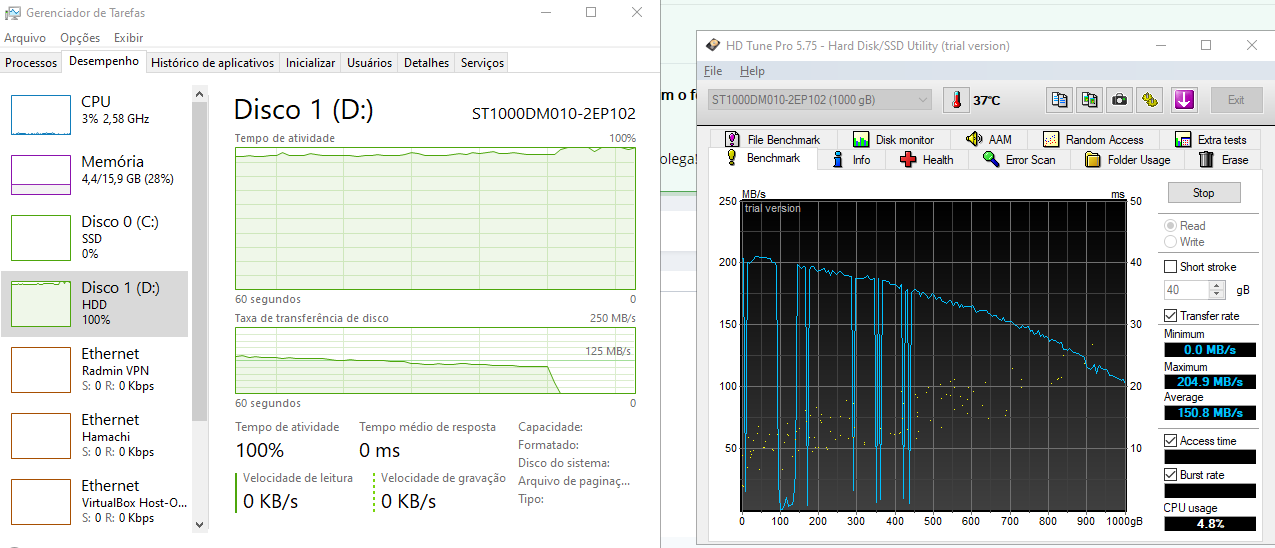Select the Benchmark tab in HD Tune
This screenshot has height=548, width=1275.
(x=762, y=158)
